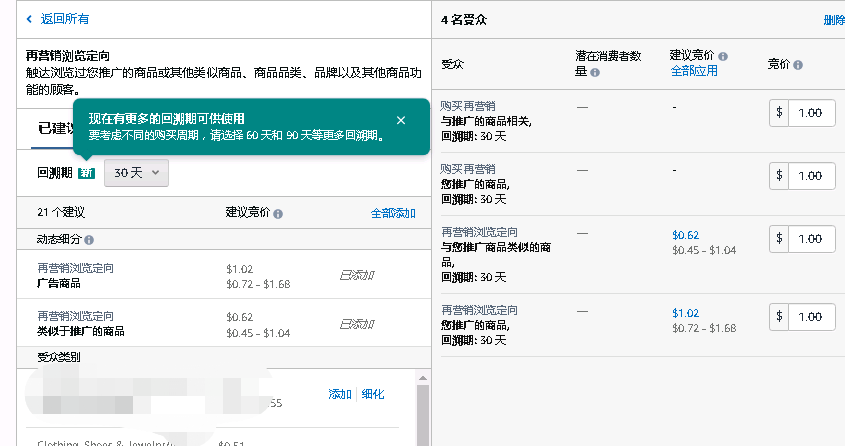Click the suggestions list scrollbar thumb
Viewport: 845px width, 446px height.
423,415
